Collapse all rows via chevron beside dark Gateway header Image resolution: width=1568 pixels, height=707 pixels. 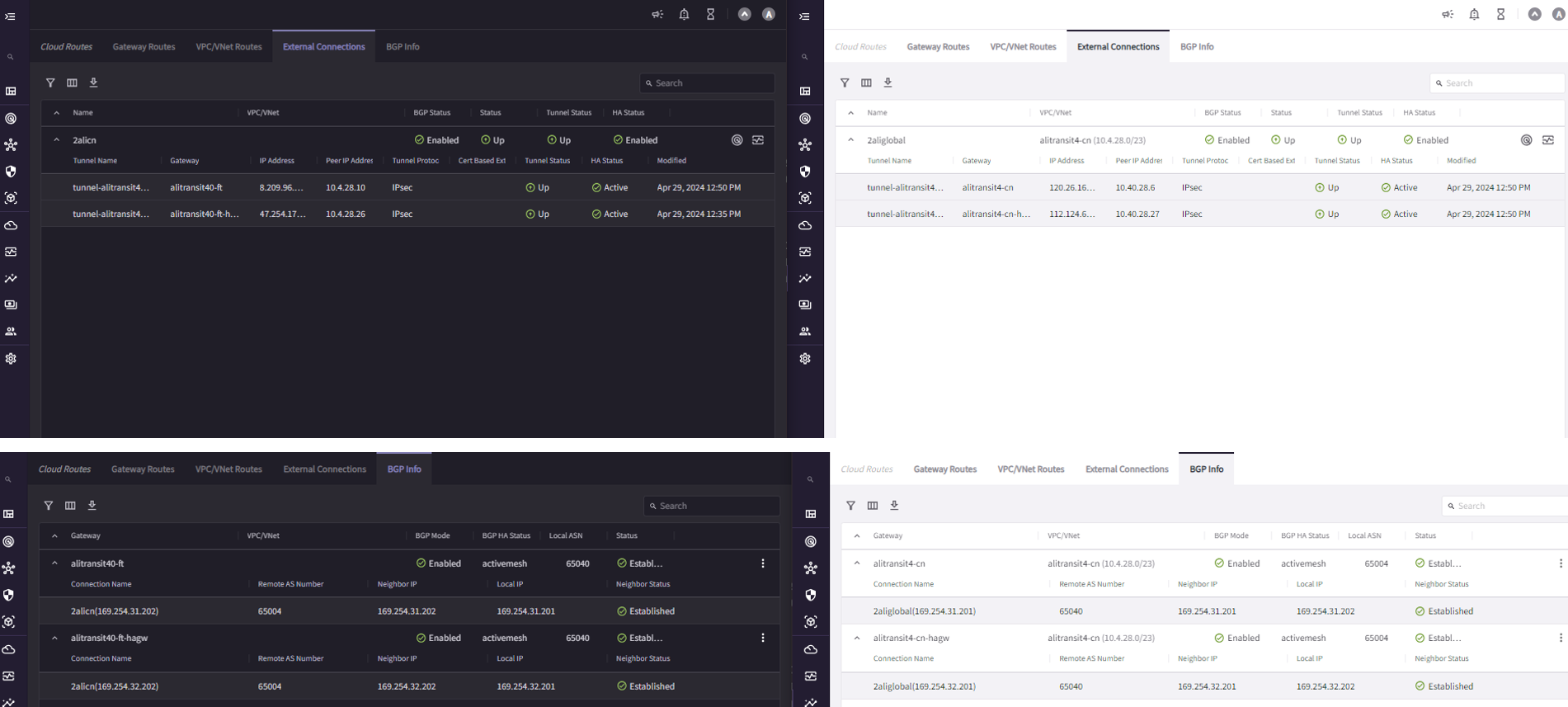coord(54,535)
